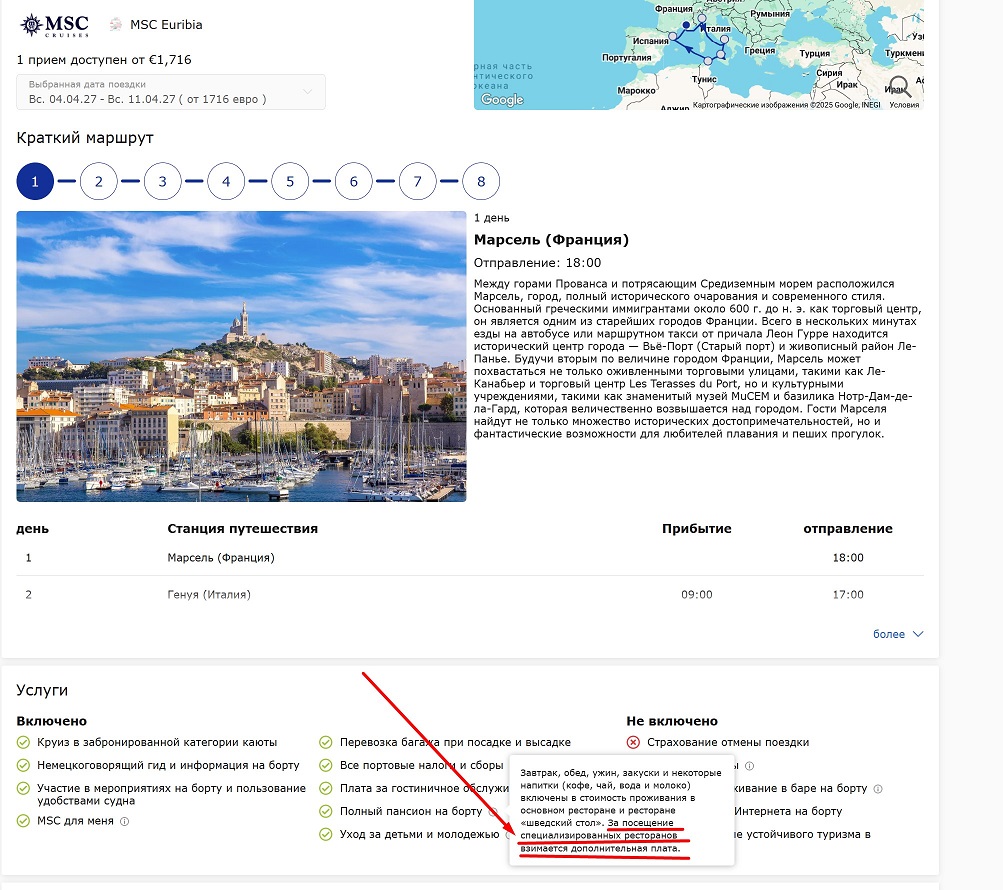Click the Marseille harbor photo
This screenshot has width=1003, height=890.
241,356
